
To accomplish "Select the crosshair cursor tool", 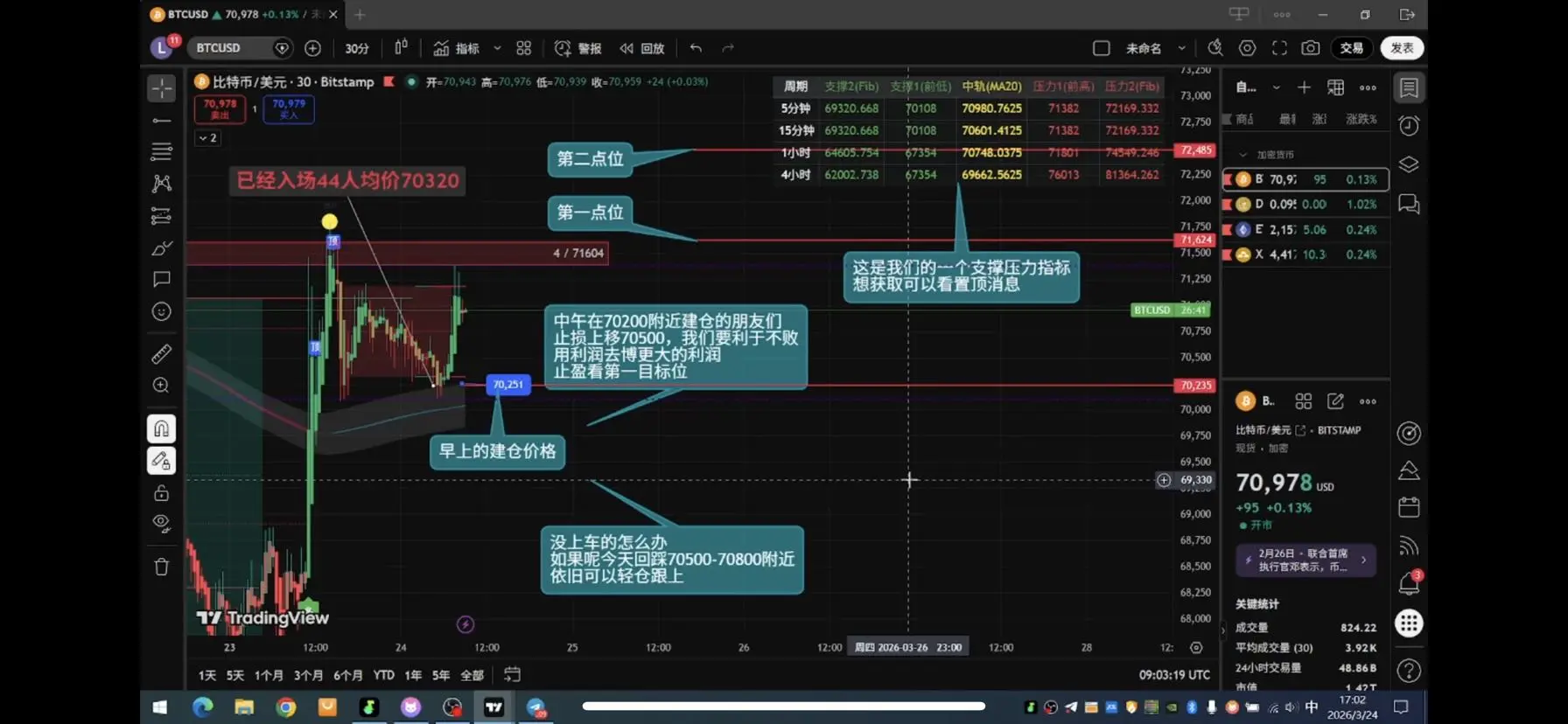I will pos(162,88).
